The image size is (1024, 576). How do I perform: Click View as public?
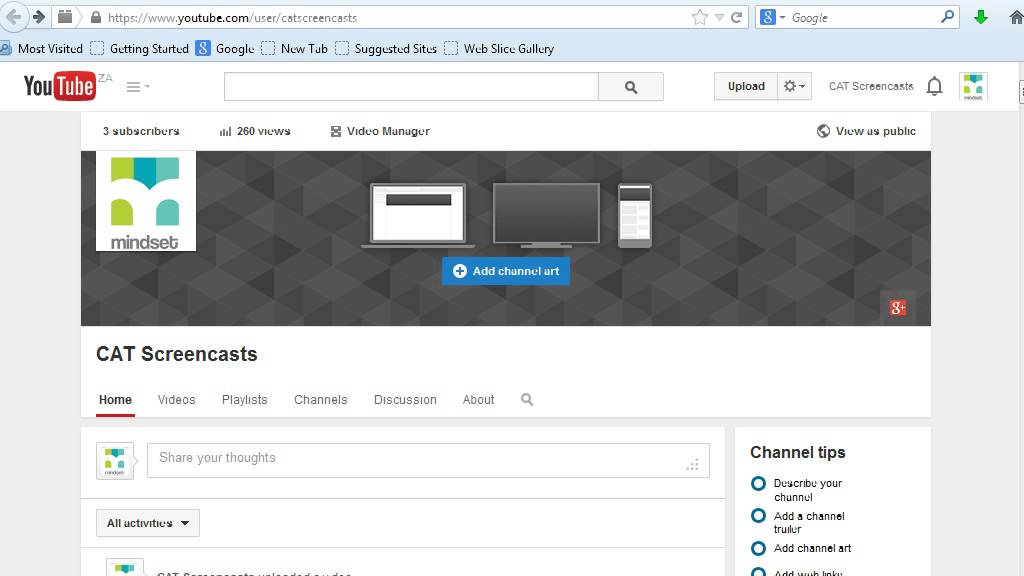(x=866, y=131)
